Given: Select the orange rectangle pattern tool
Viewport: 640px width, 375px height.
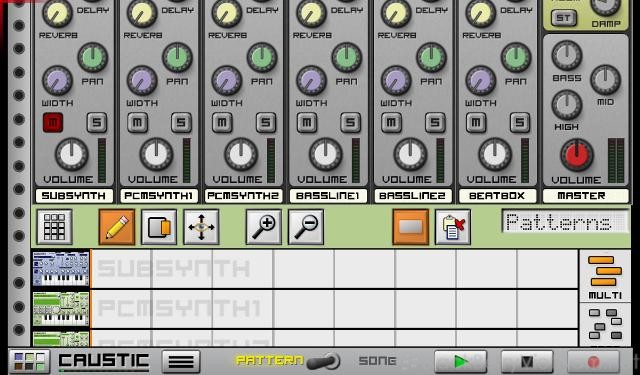Looking at the screenshot, I should click(x=411, y=227).
